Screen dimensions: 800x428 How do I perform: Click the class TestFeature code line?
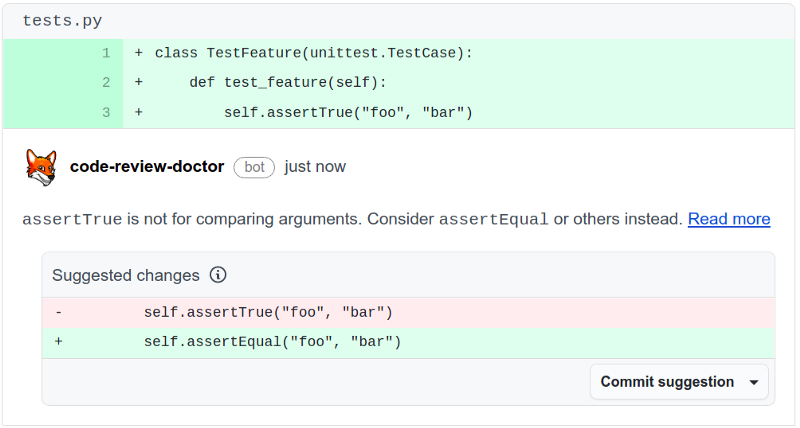[313, 53]
